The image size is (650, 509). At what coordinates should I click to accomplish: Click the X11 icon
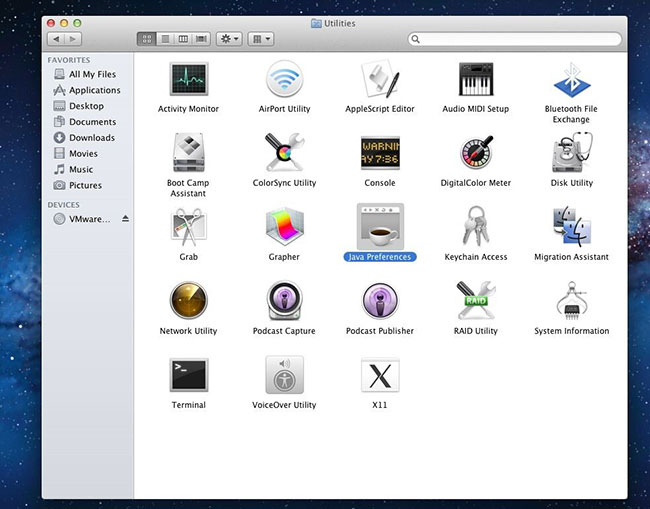coord(380,375)
